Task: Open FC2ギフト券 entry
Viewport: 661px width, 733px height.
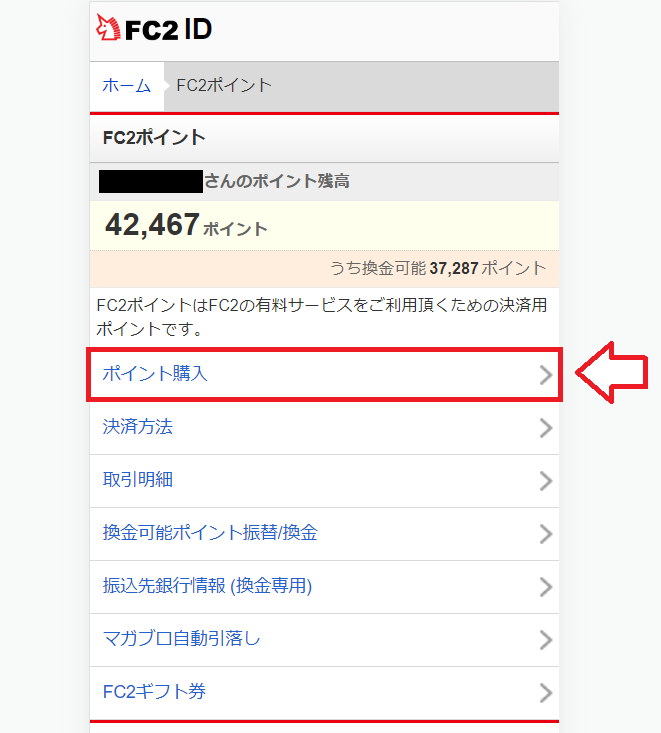Action: (x=324, y=693)
